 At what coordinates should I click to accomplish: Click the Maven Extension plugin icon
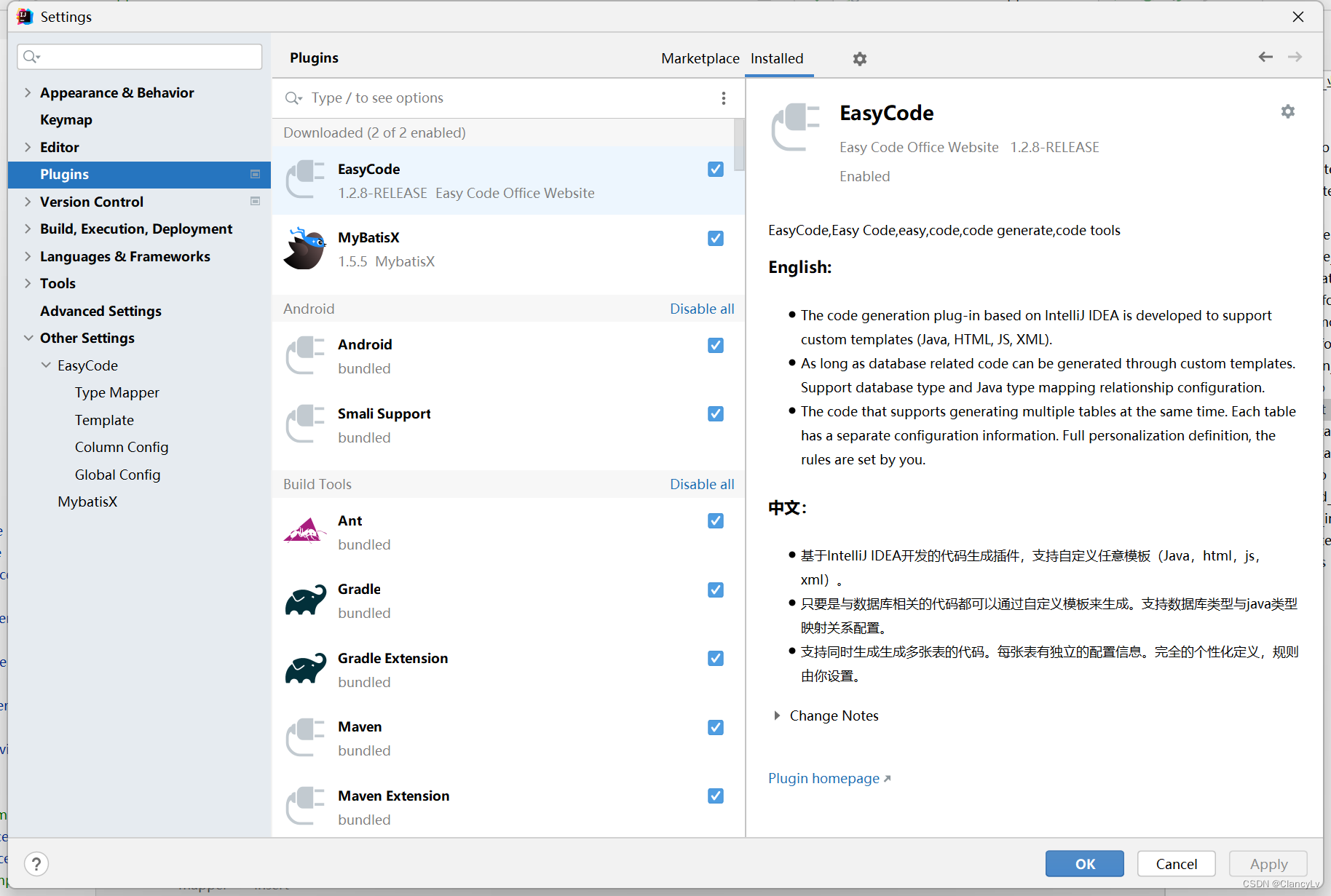click(x=305, y=807)
